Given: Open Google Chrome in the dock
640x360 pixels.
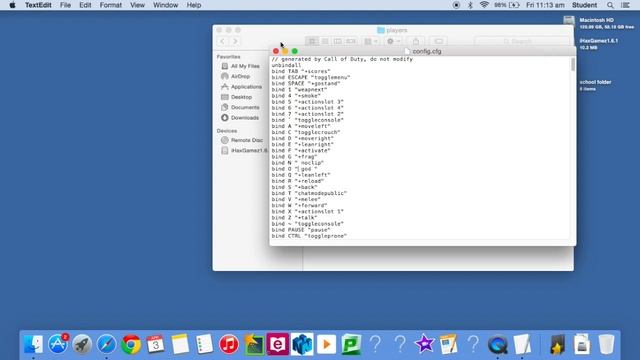Looking at the screenshot, I should click(x=131, y=344).
